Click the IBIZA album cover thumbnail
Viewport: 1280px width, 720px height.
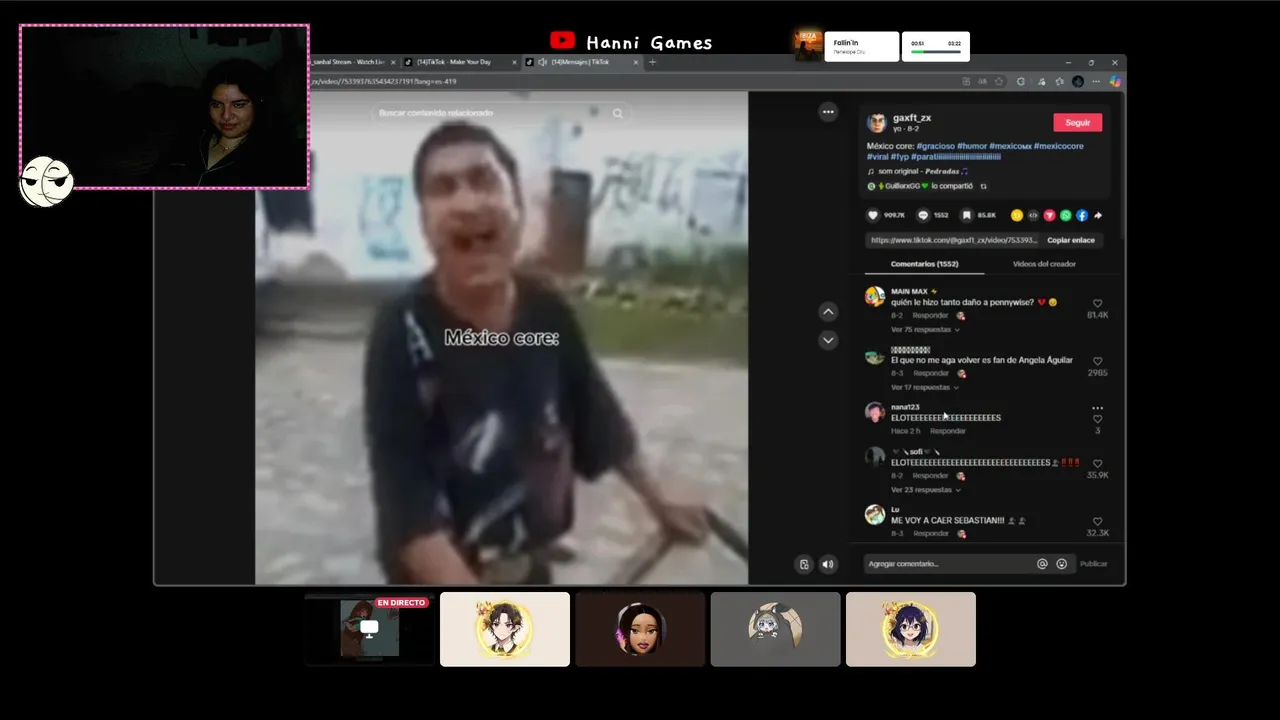(x=808, y=45)
